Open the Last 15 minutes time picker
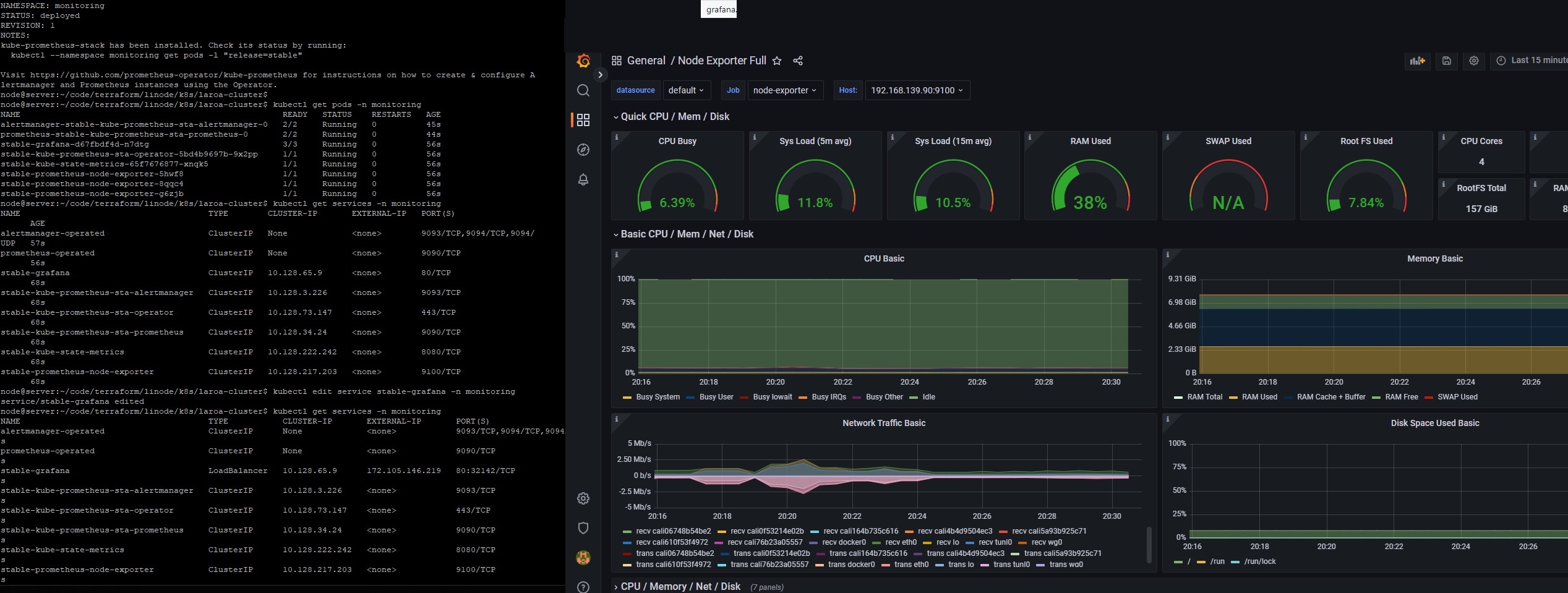 (x=1529, y=61)
